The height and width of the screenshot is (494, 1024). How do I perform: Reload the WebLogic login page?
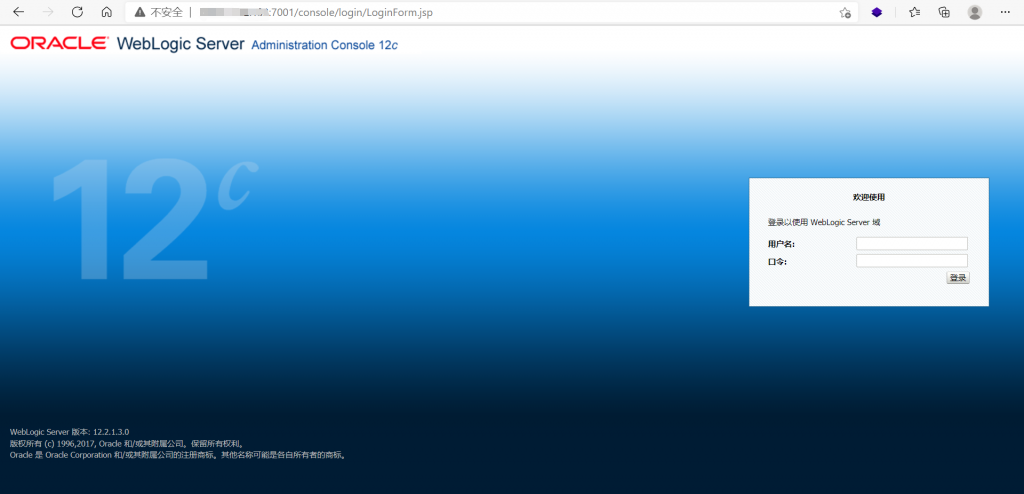coord(77,12)
